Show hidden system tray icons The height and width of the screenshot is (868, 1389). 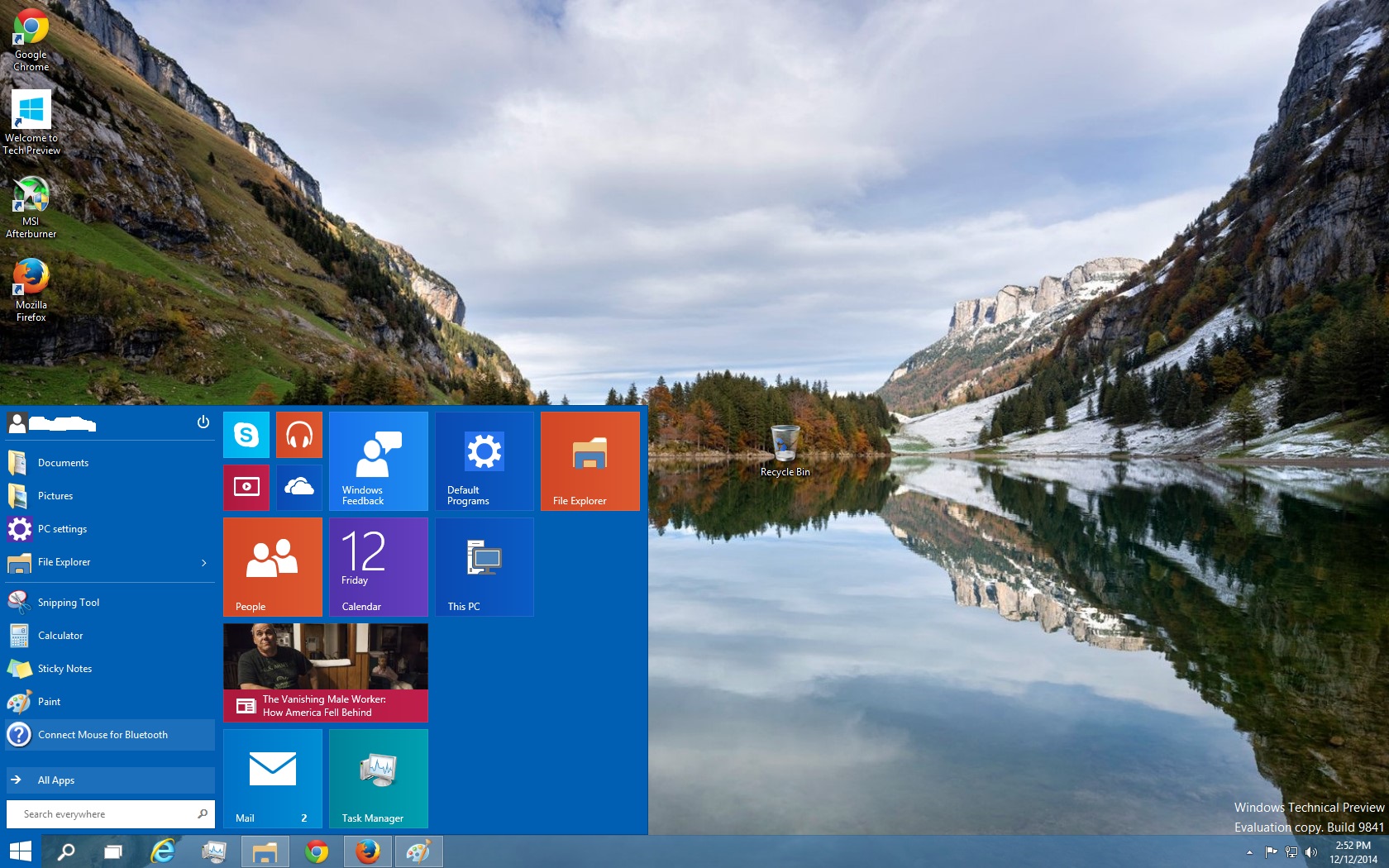[x=1249, y=852]
